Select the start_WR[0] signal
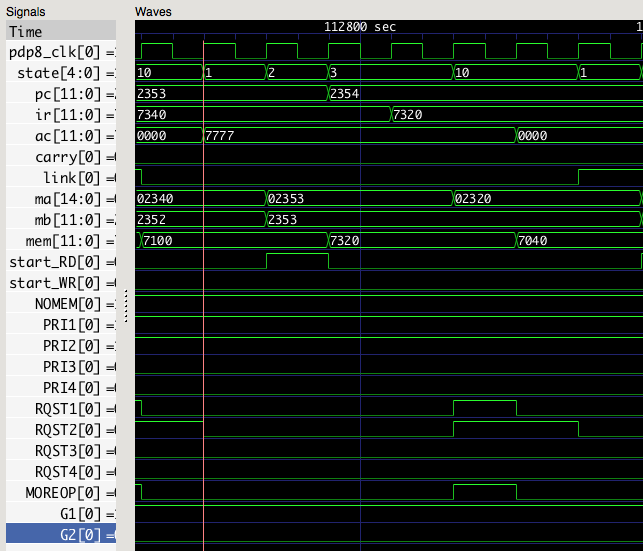The image size is (643, 551). tap(61, 283)
